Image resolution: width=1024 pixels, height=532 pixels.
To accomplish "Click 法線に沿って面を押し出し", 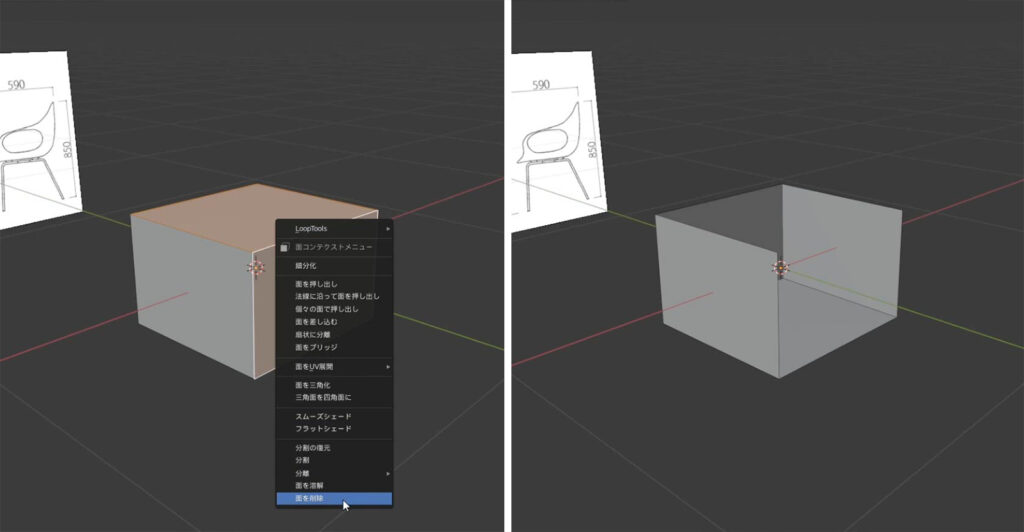I will coord(336,297).
